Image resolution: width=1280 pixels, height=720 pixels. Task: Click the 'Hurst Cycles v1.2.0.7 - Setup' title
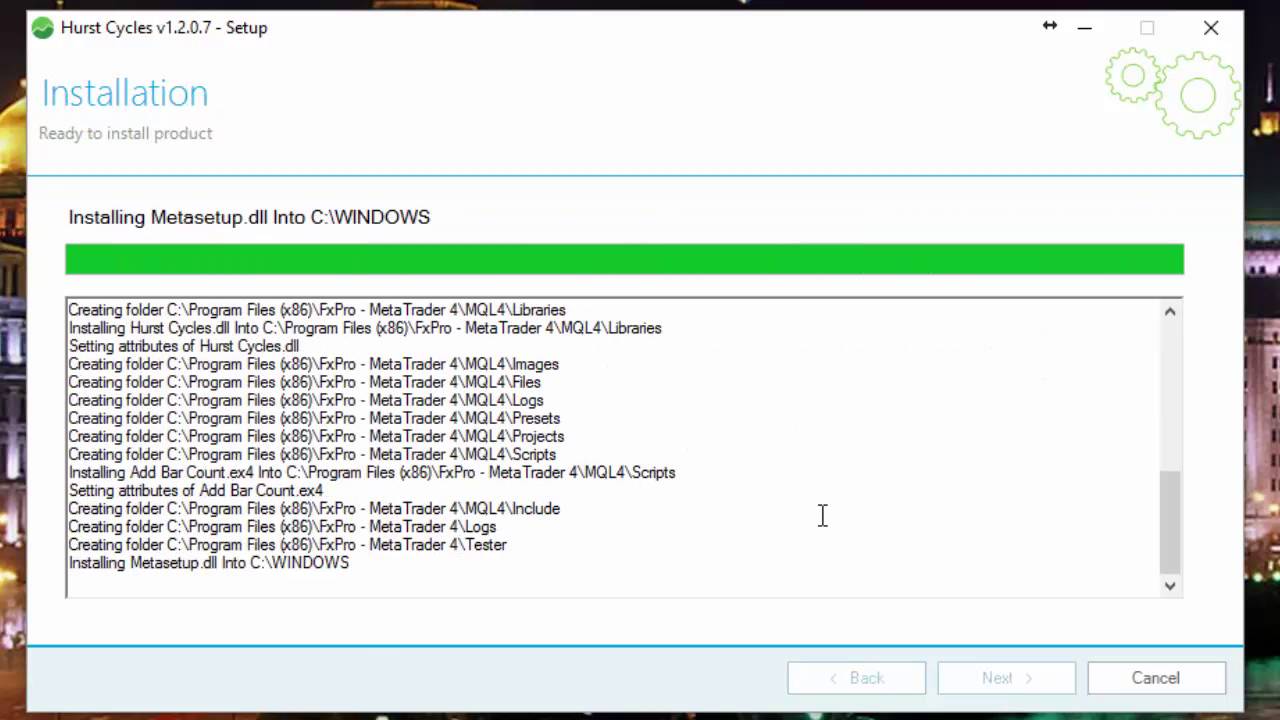[164, 28]
